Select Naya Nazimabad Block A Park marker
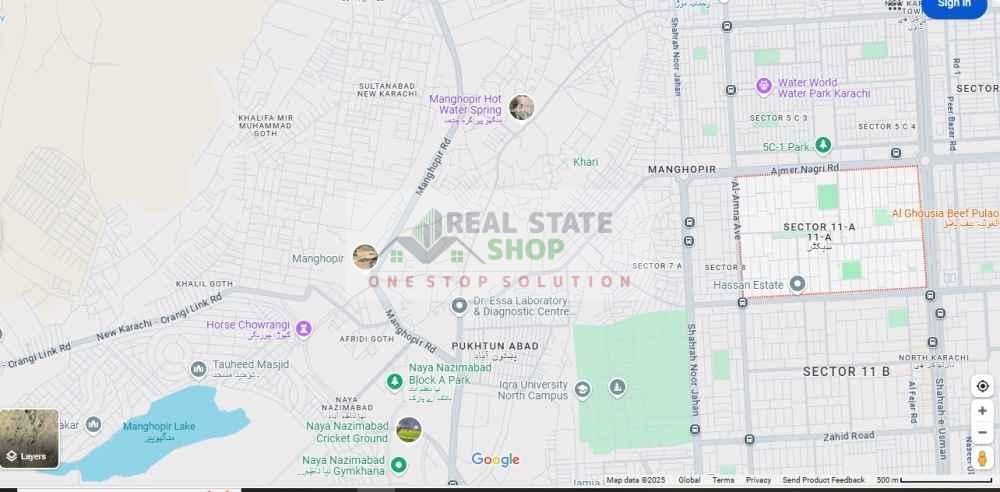The image size is (1000, 492). [395, 382]
